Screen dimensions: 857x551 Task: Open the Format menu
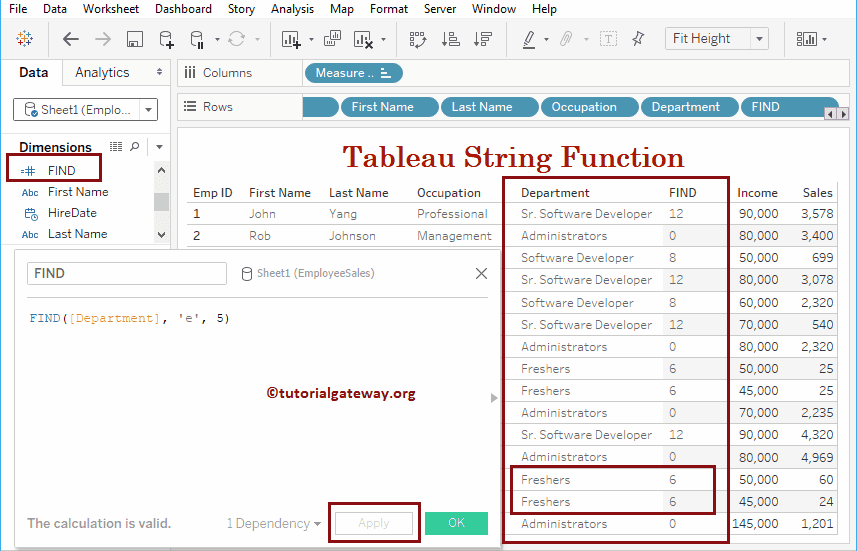coord(389,9)
